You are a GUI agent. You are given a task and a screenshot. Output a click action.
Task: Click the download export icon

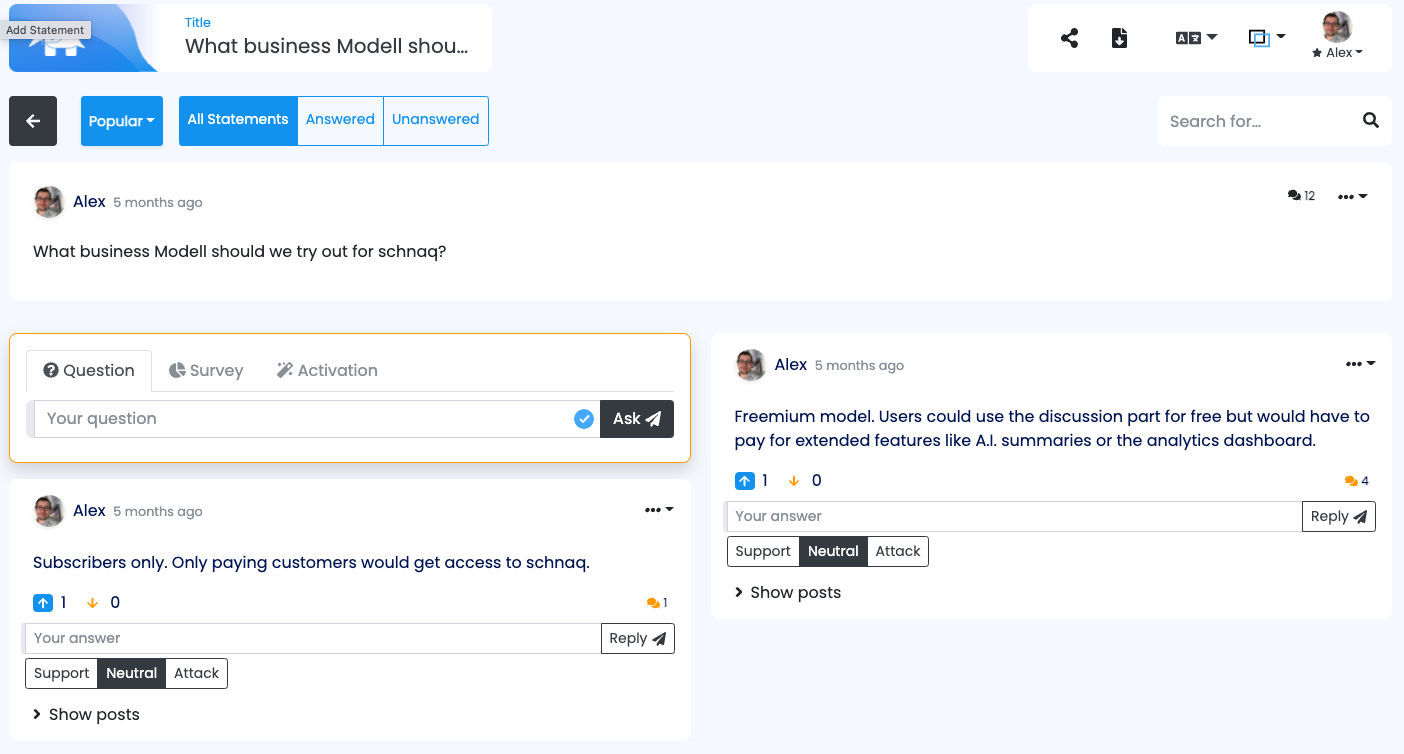click(1120, 39)
